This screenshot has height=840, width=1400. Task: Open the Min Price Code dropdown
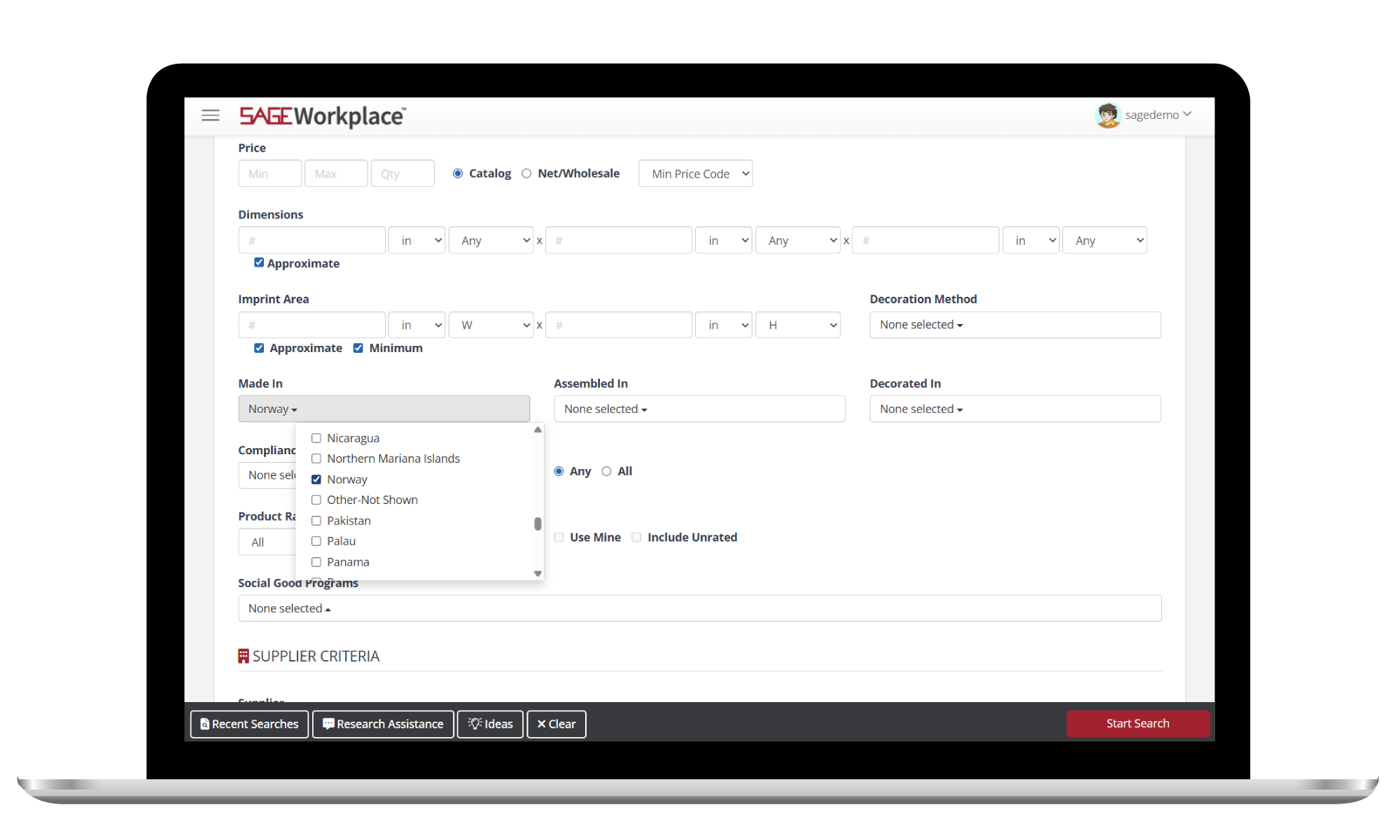click(695, 174)
